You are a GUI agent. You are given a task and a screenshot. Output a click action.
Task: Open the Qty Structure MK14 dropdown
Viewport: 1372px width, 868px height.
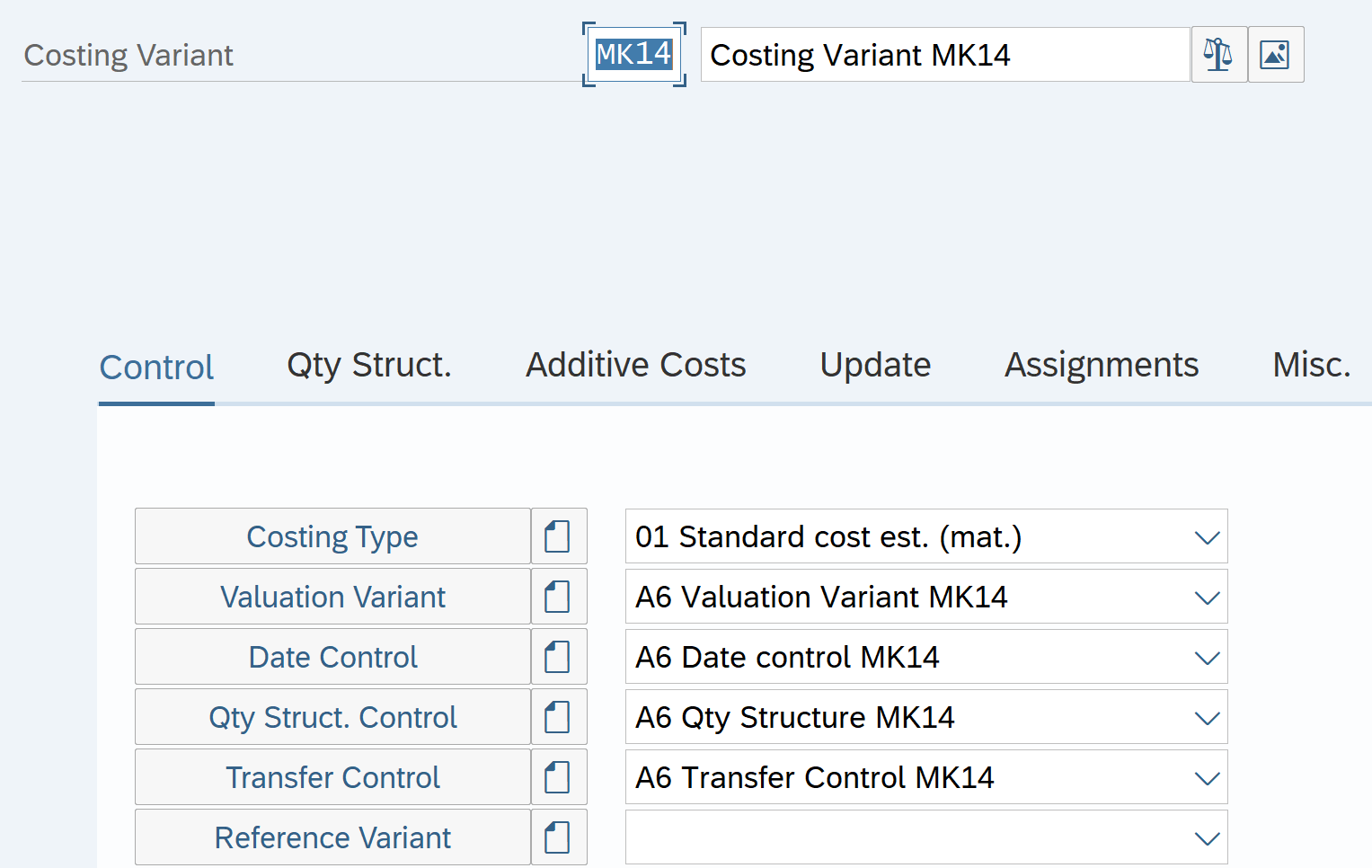coord(1207,718)
